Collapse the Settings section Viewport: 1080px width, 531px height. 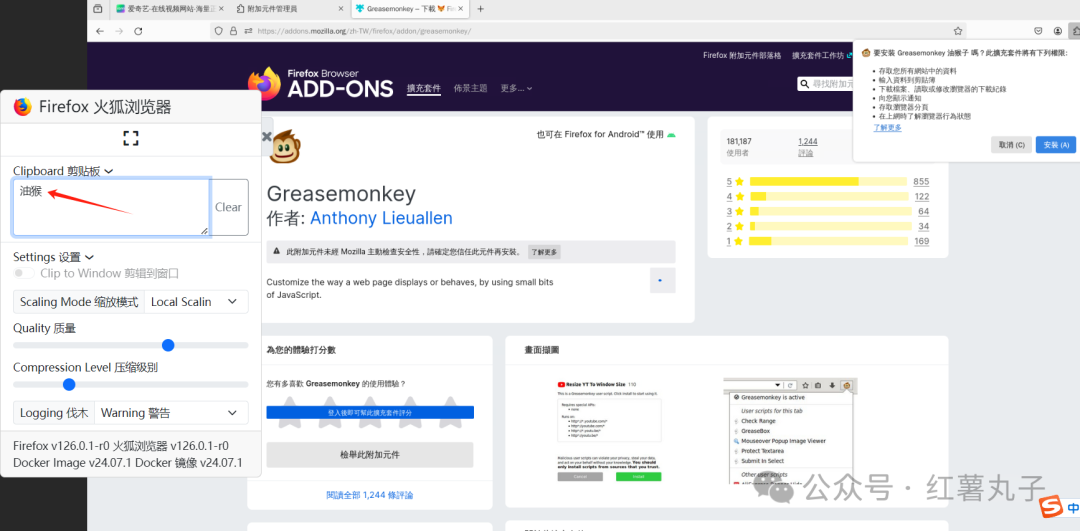pos(54,257)
